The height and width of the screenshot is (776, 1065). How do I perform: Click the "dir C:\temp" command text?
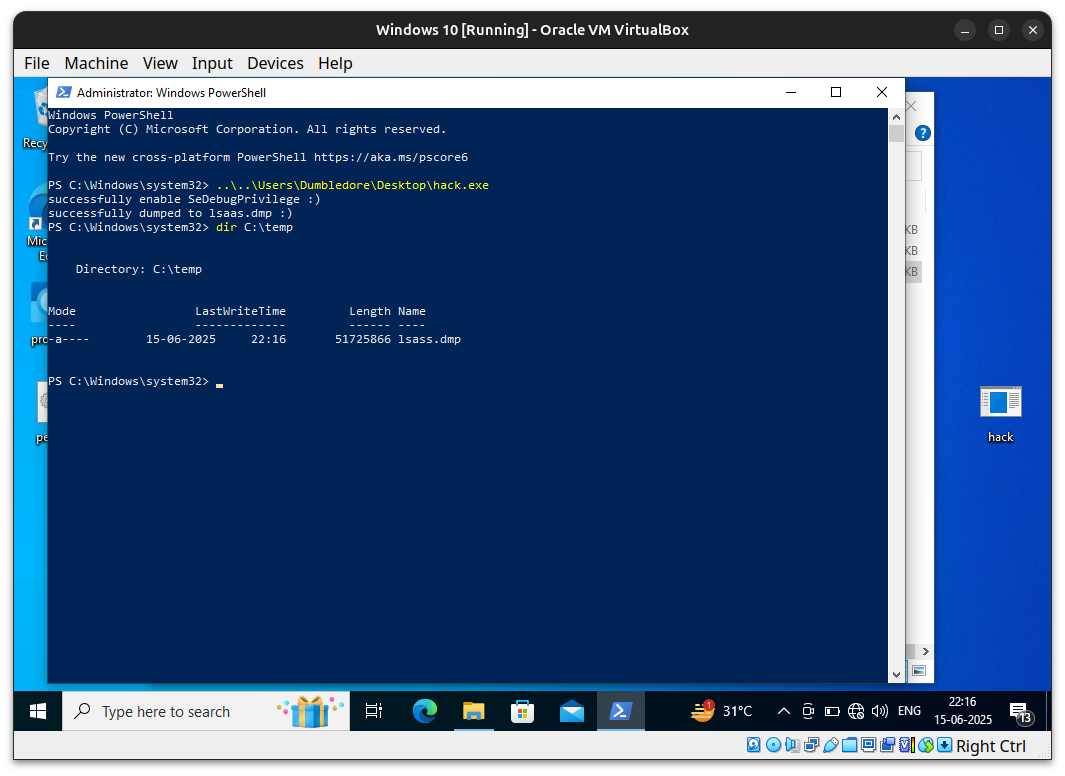255,227
